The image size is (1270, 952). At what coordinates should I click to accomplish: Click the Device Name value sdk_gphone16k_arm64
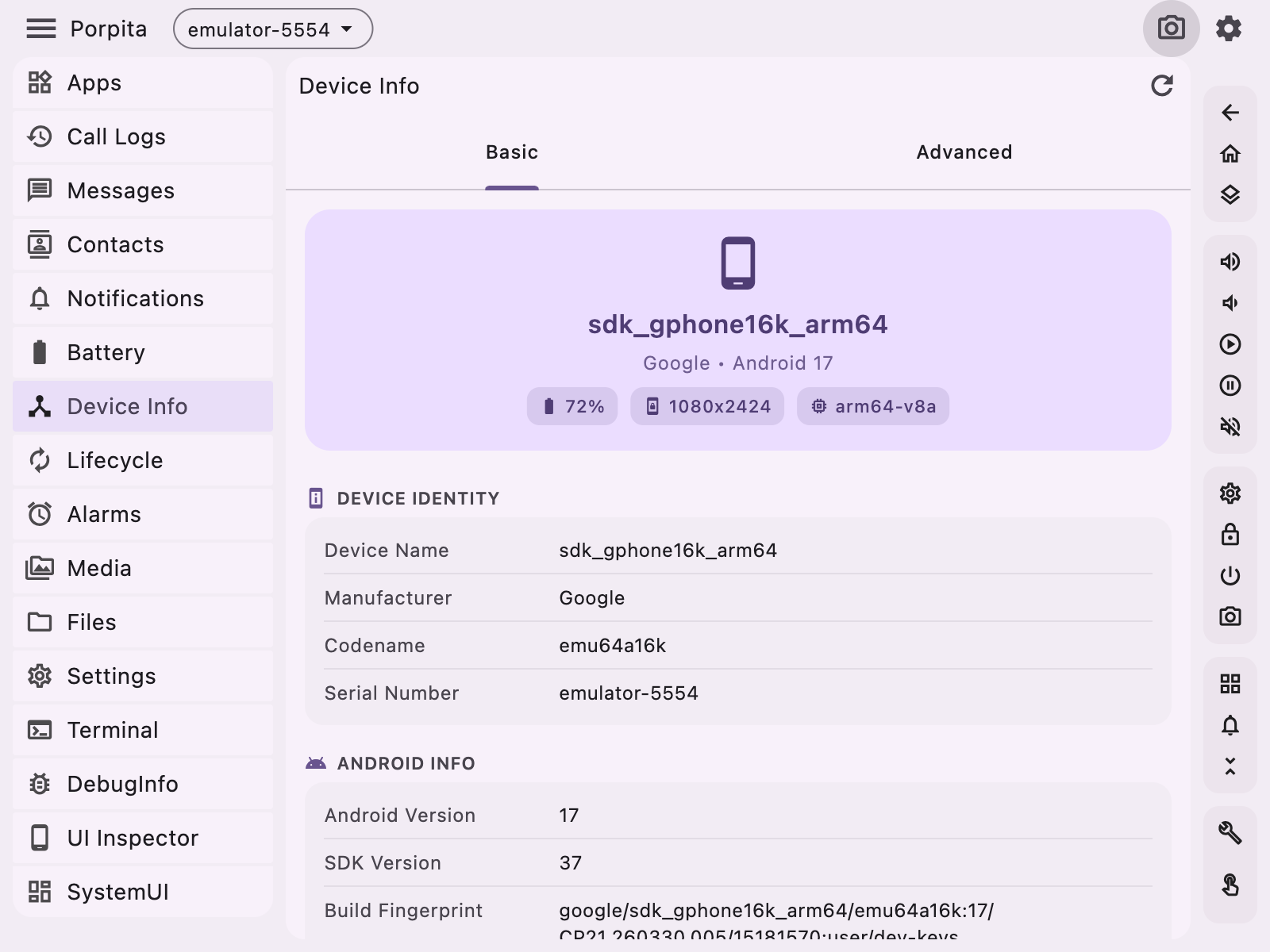coord(668,551)
